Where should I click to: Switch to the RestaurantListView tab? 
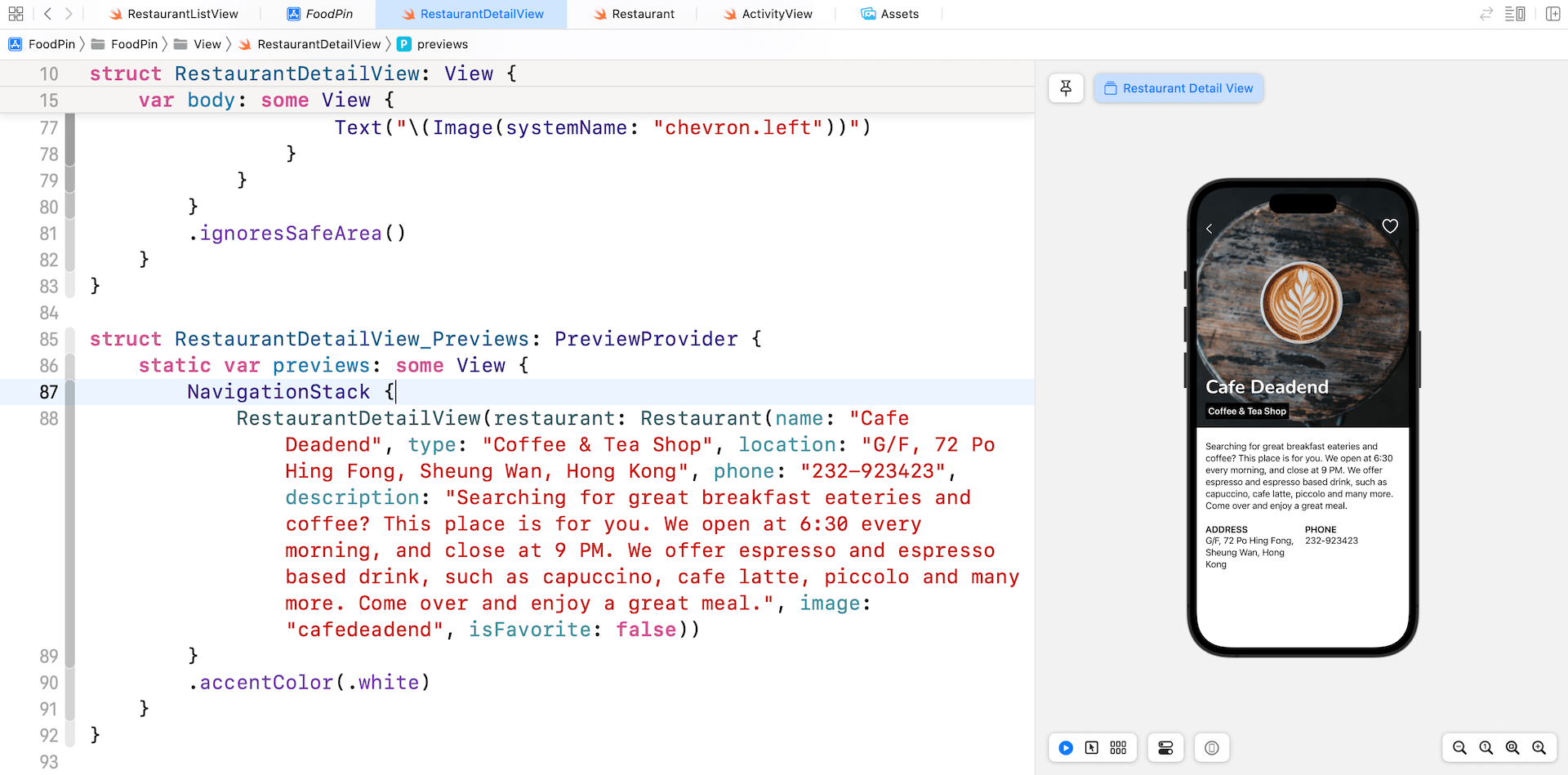tap(183, 14)
